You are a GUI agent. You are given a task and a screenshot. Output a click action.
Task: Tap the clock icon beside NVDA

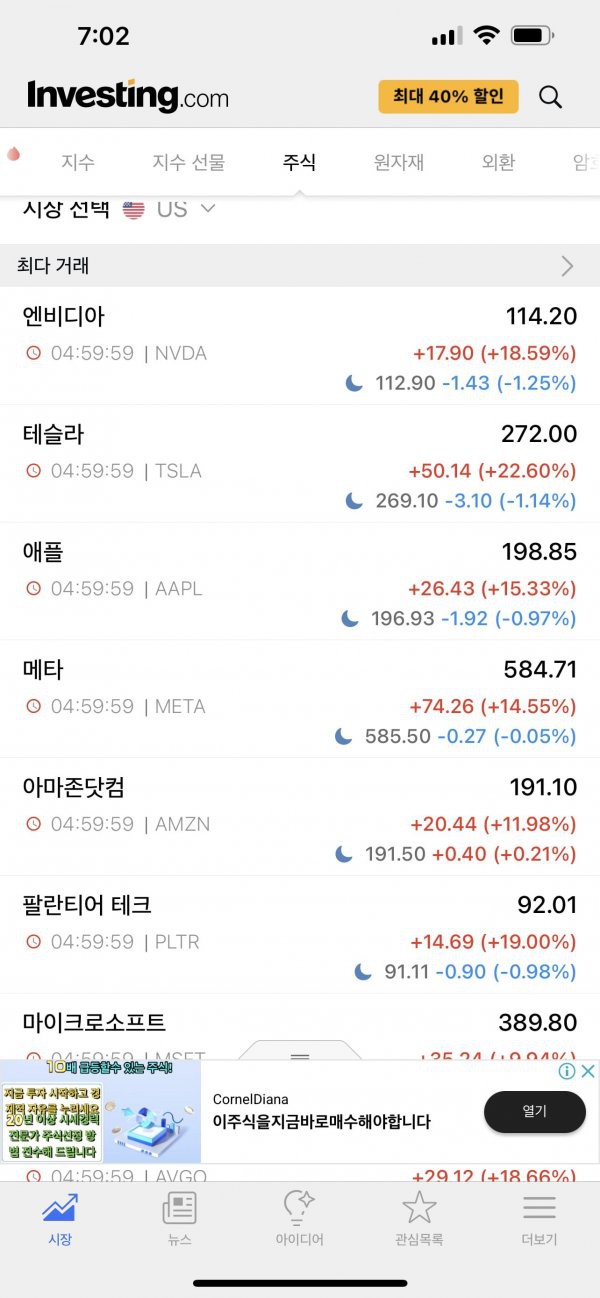[34, 353]
